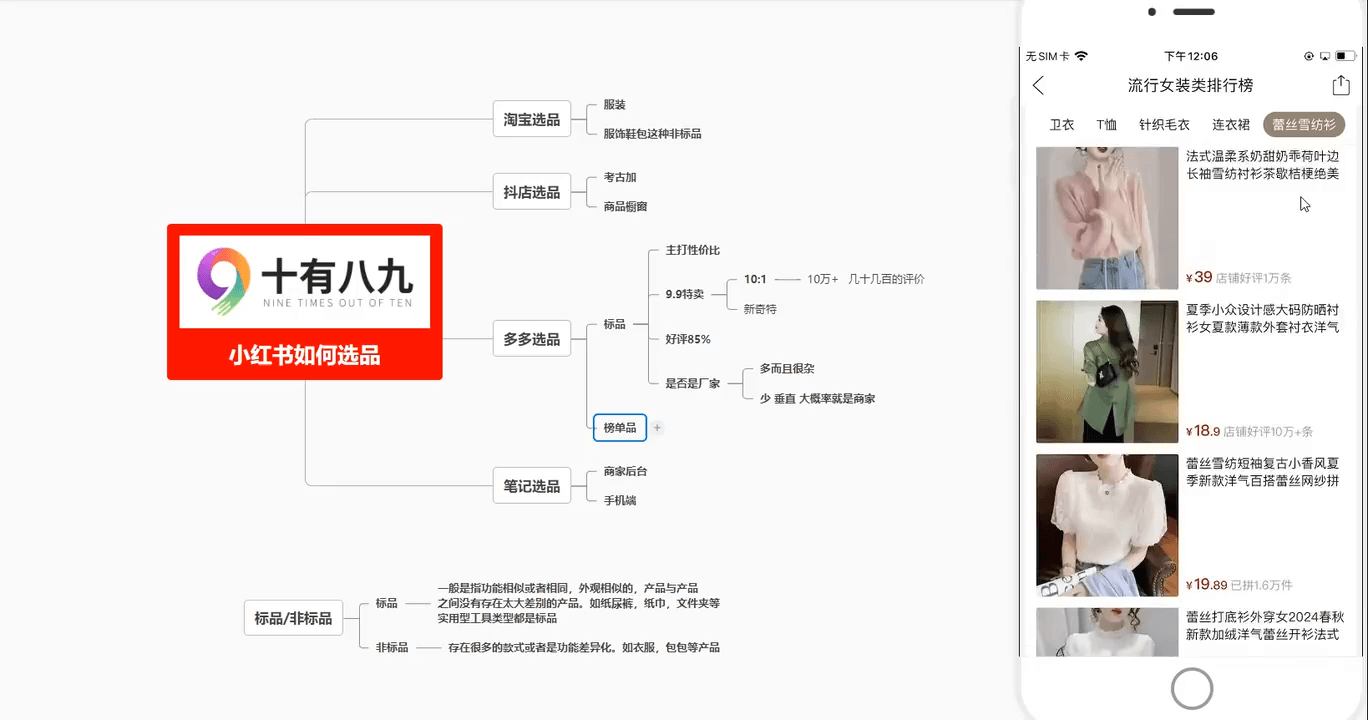This screenshot has width=1368, height=720.
Task: Switch to the 连衣裙 tab
Action: click(1231, 125)
